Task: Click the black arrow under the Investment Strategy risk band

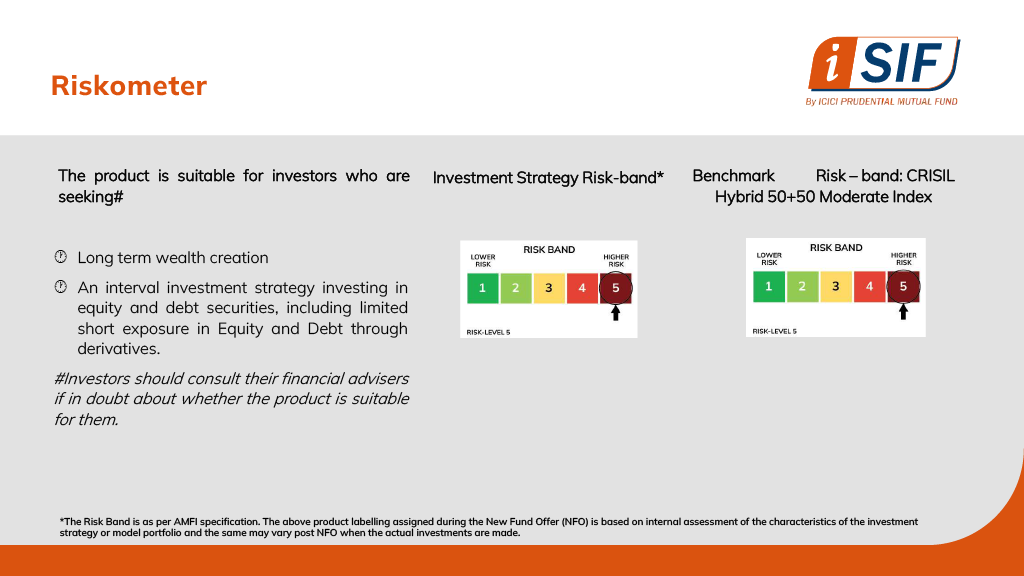Action: coord(616,313)
